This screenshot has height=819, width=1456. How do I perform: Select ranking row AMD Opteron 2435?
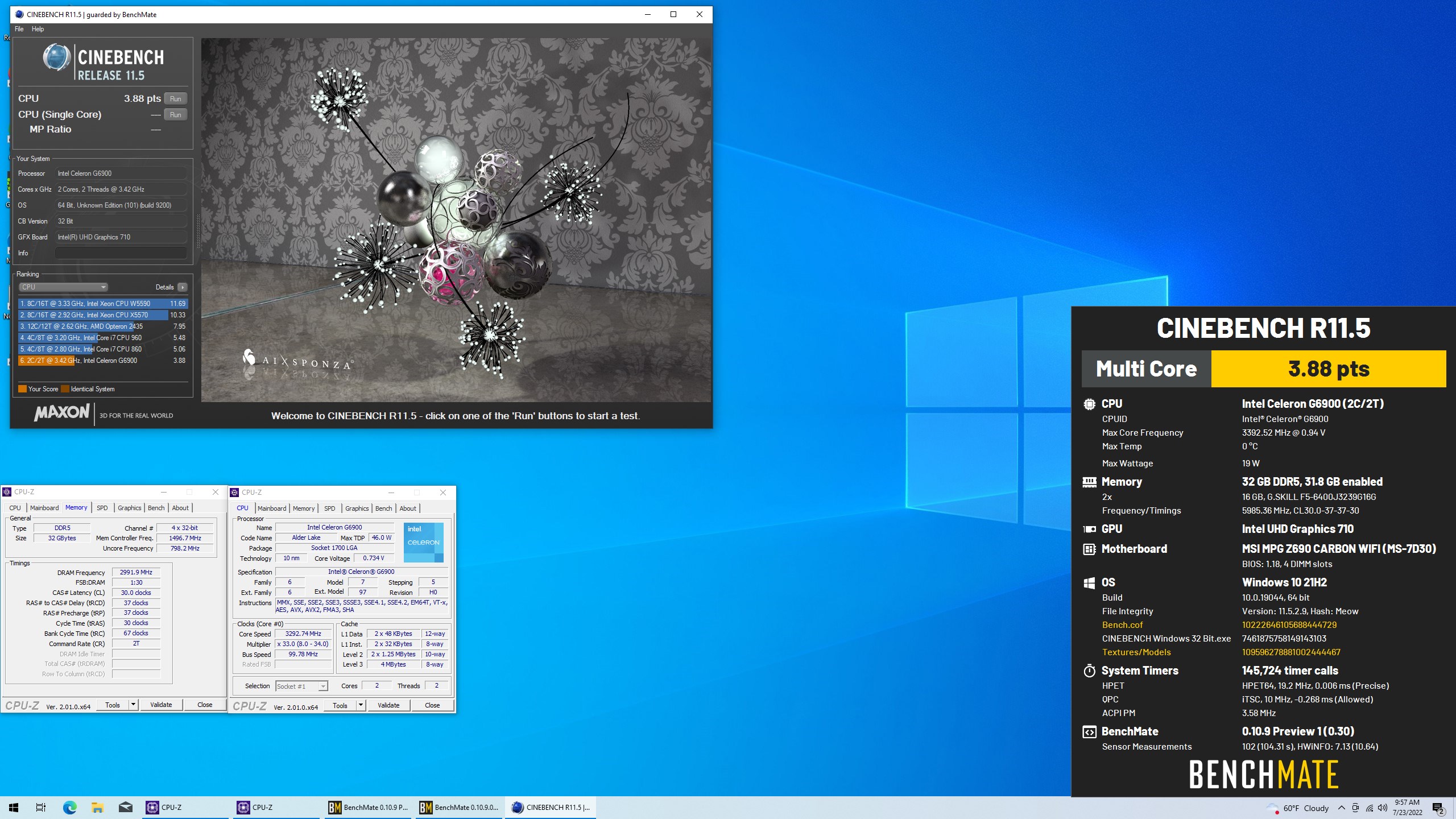point(102,326)
